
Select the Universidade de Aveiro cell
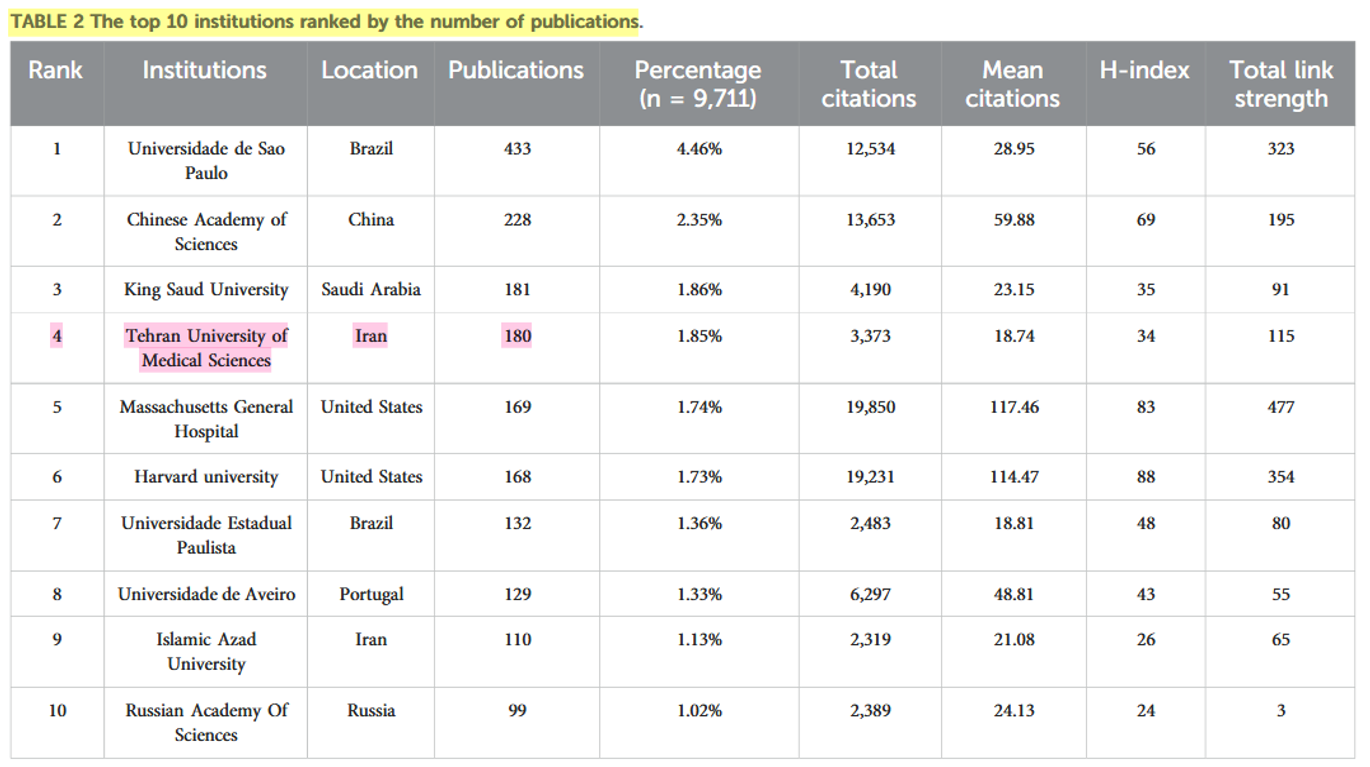pos(206,594)
